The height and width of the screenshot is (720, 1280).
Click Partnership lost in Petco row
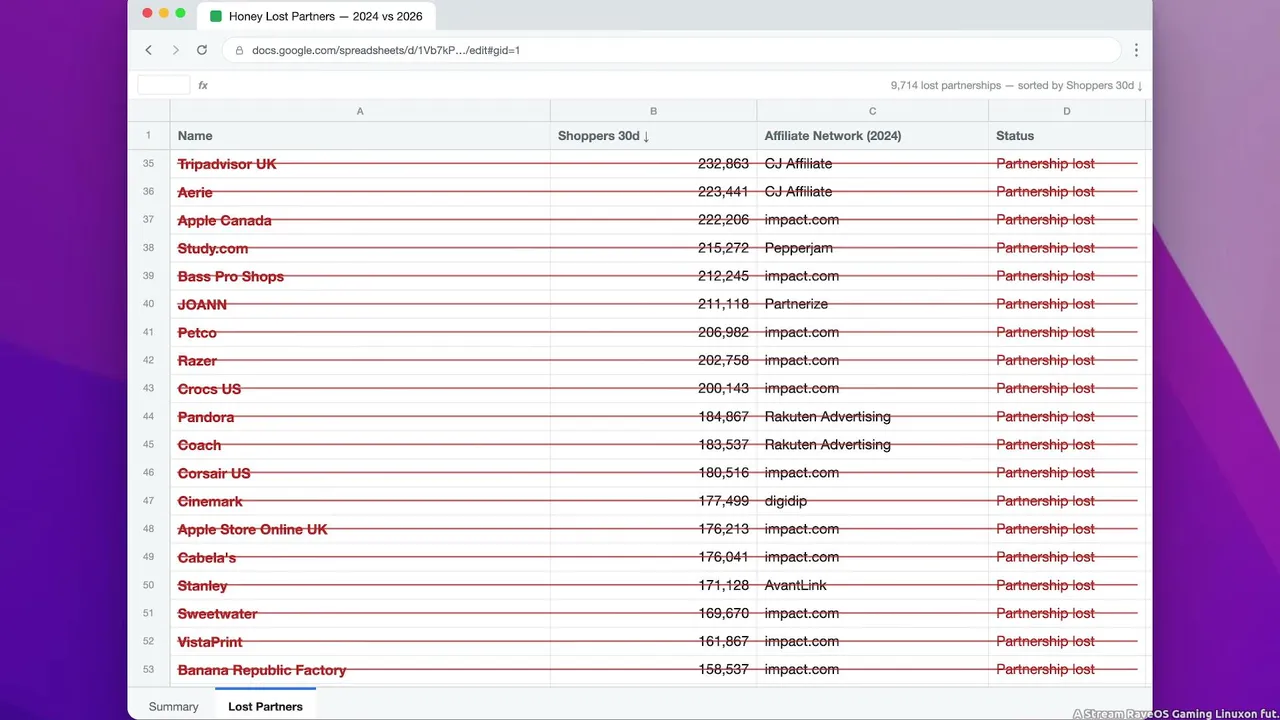tap(1045, 332)
